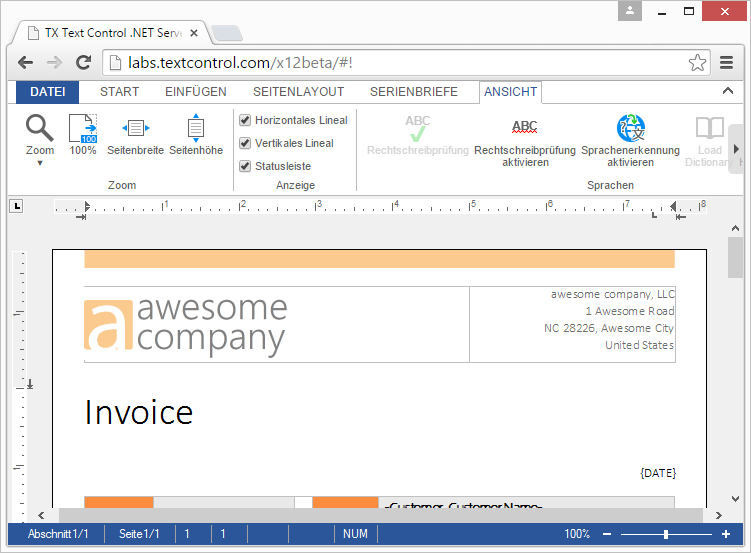Click the URL address bar
This screenshot has height=553, width=751.
click(x=400, y=63)
